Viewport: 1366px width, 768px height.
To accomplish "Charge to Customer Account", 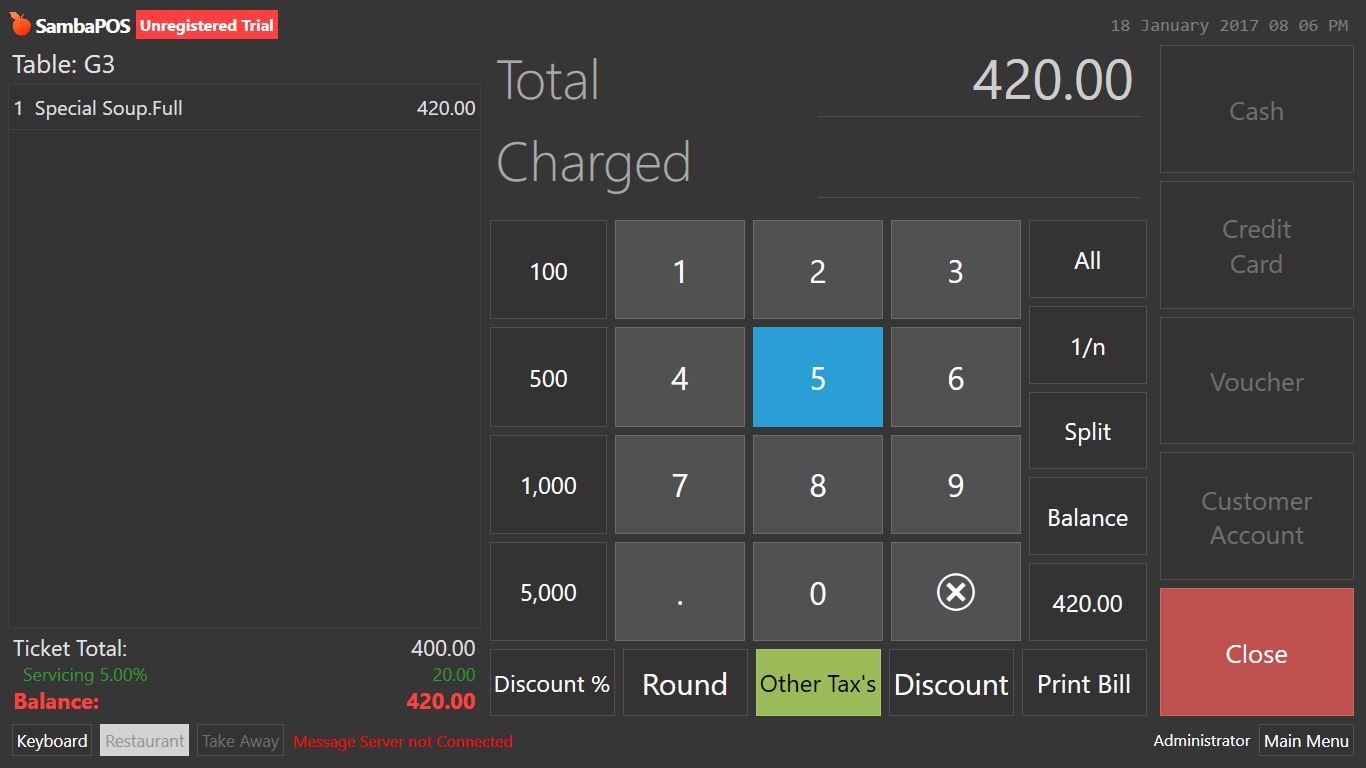I will point(1256,517).
